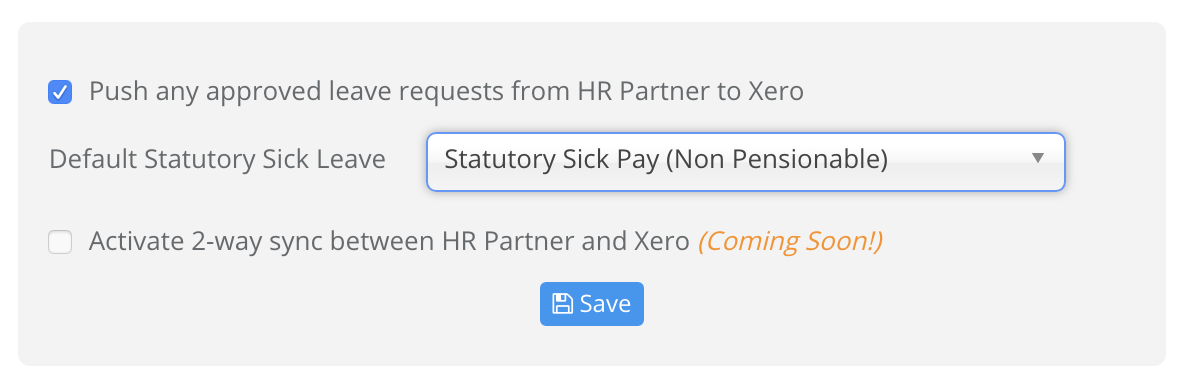Open the Default Statutory Sick Leave dropdown
Screen dimensions: 1188x382
click(746, 161)
